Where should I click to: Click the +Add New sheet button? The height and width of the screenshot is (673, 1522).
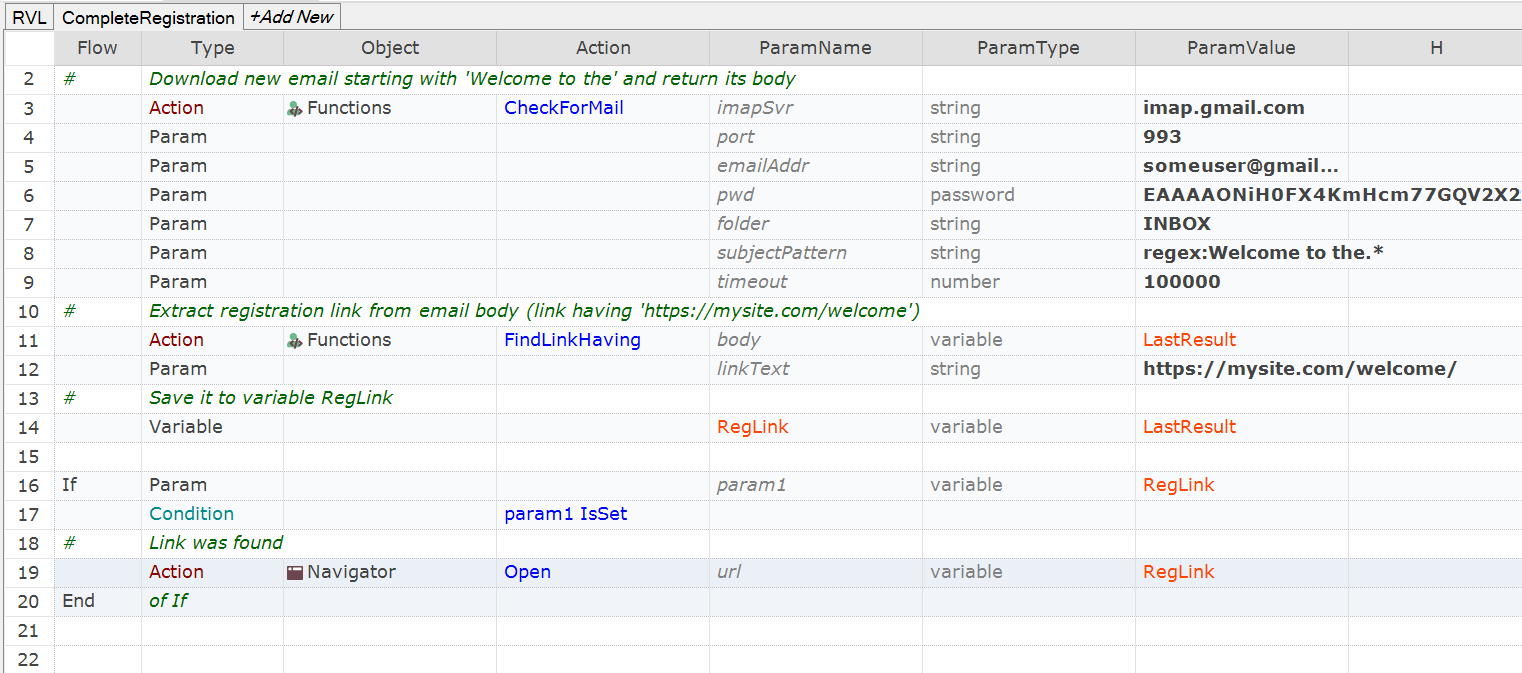point(292,17)
